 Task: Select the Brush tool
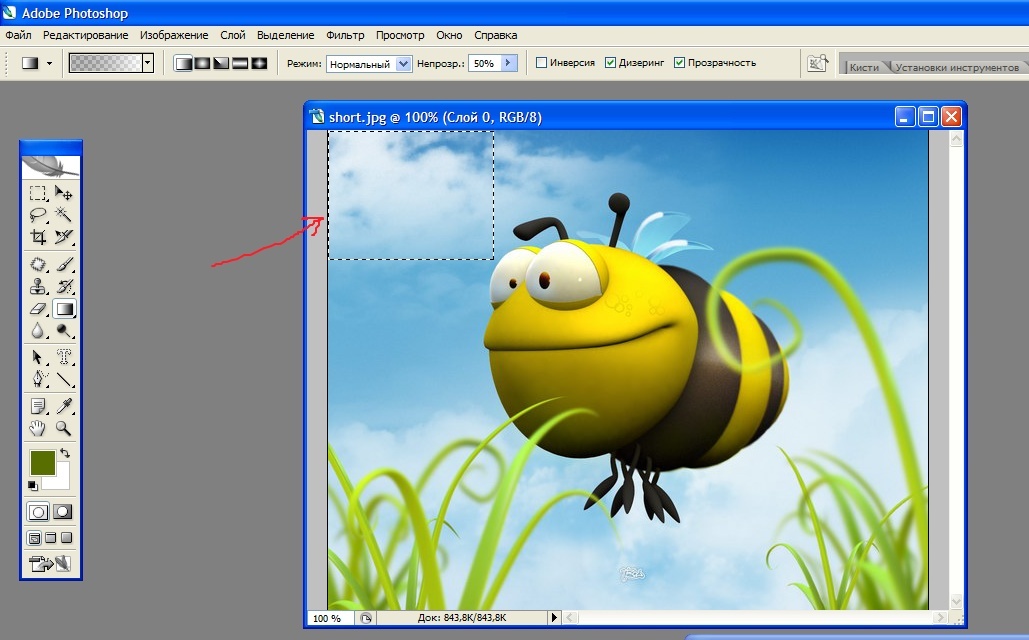click(64, 265)
